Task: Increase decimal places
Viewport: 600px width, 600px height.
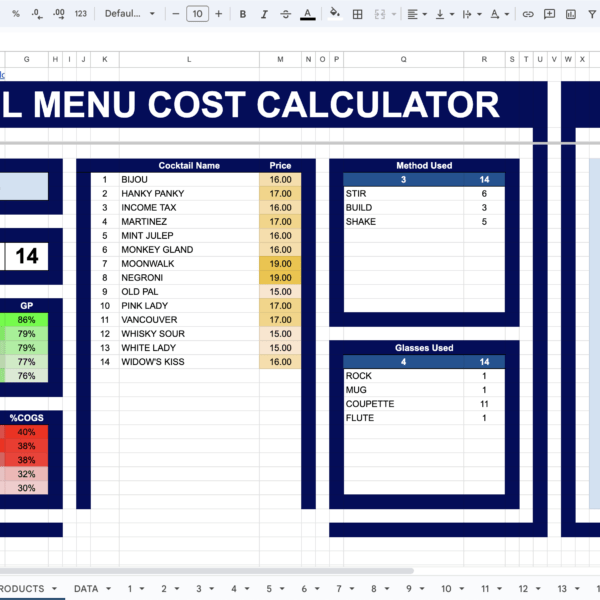Action: (x=59, y=14)
